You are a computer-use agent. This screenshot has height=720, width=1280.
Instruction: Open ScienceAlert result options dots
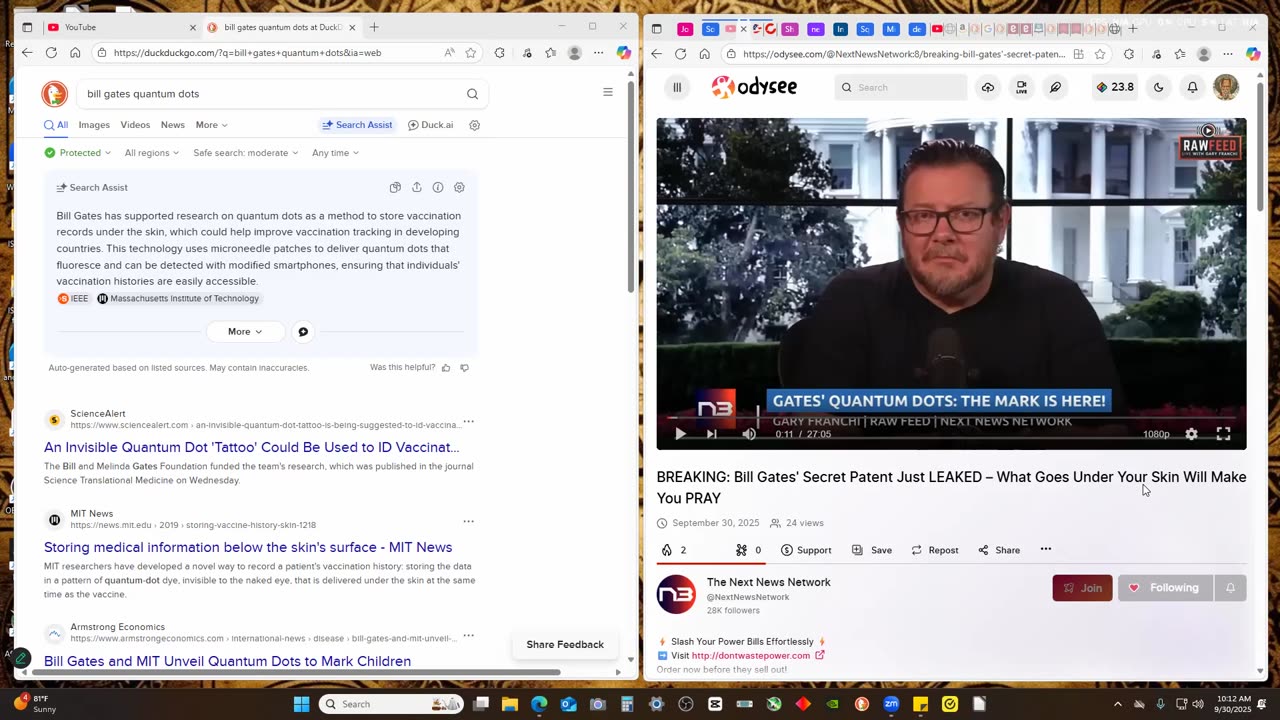click(x=468, y=421)
